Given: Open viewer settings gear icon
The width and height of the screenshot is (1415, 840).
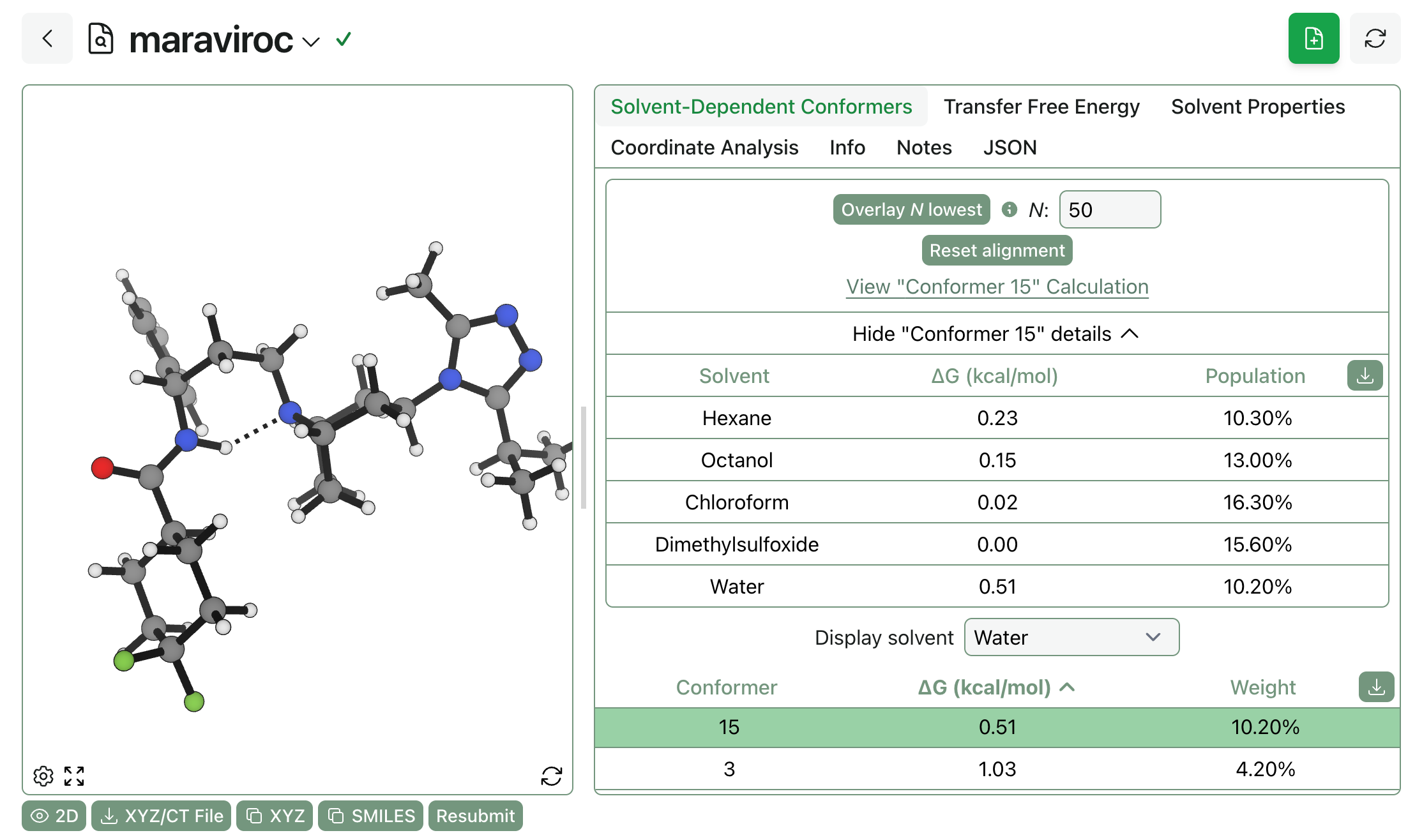Looking at the screenshot, I should pyautogui.click(x=43, y=776).
